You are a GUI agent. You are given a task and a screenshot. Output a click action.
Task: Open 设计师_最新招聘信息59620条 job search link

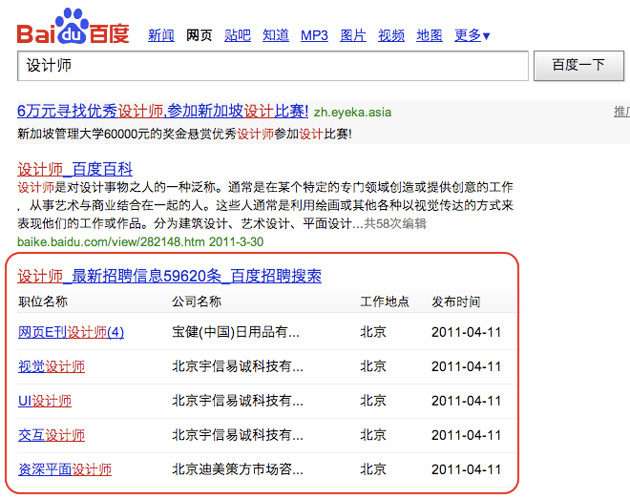(169, 276)
